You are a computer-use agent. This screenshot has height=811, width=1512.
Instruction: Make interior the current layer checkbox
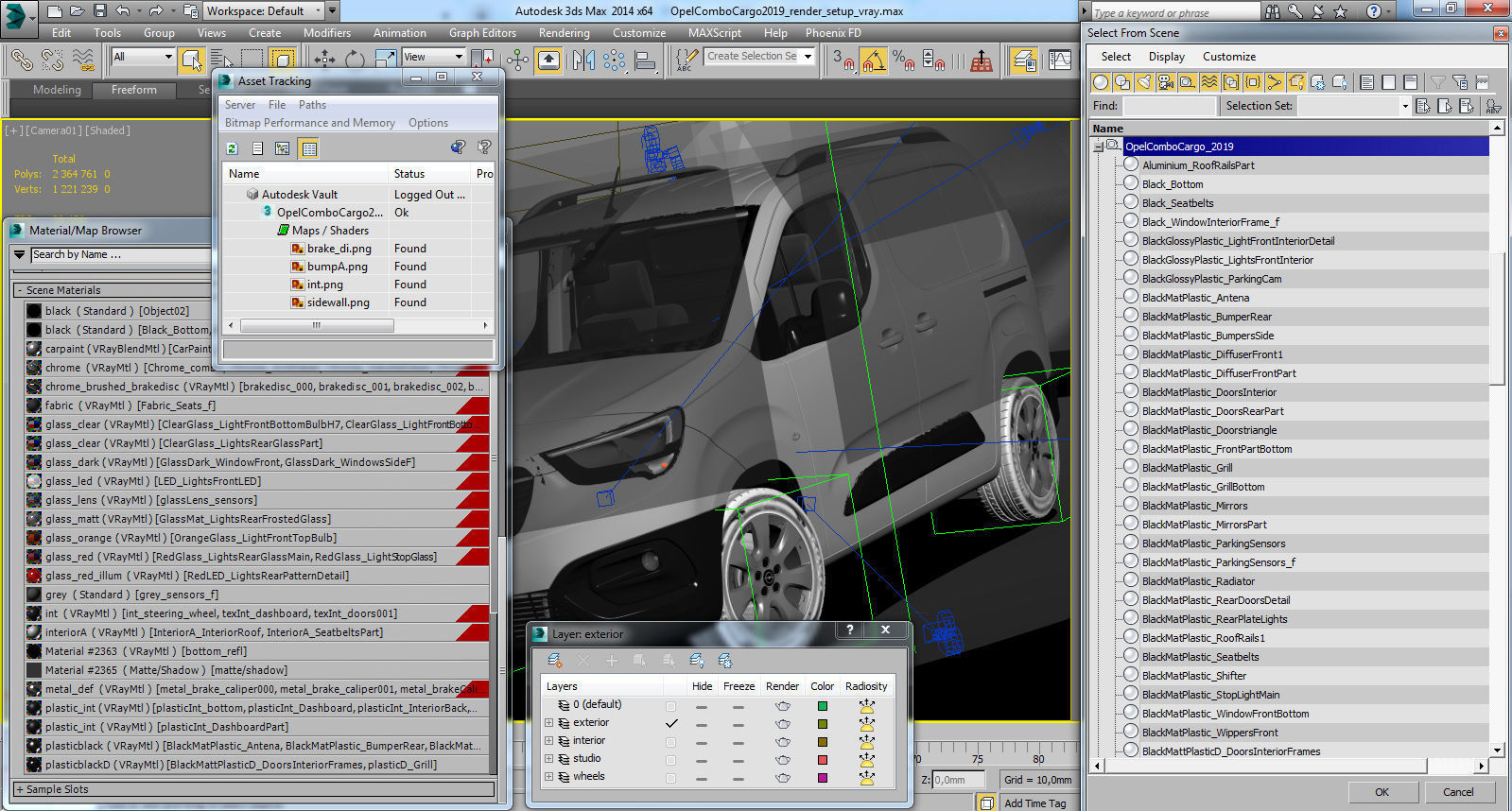coord(671,741)
